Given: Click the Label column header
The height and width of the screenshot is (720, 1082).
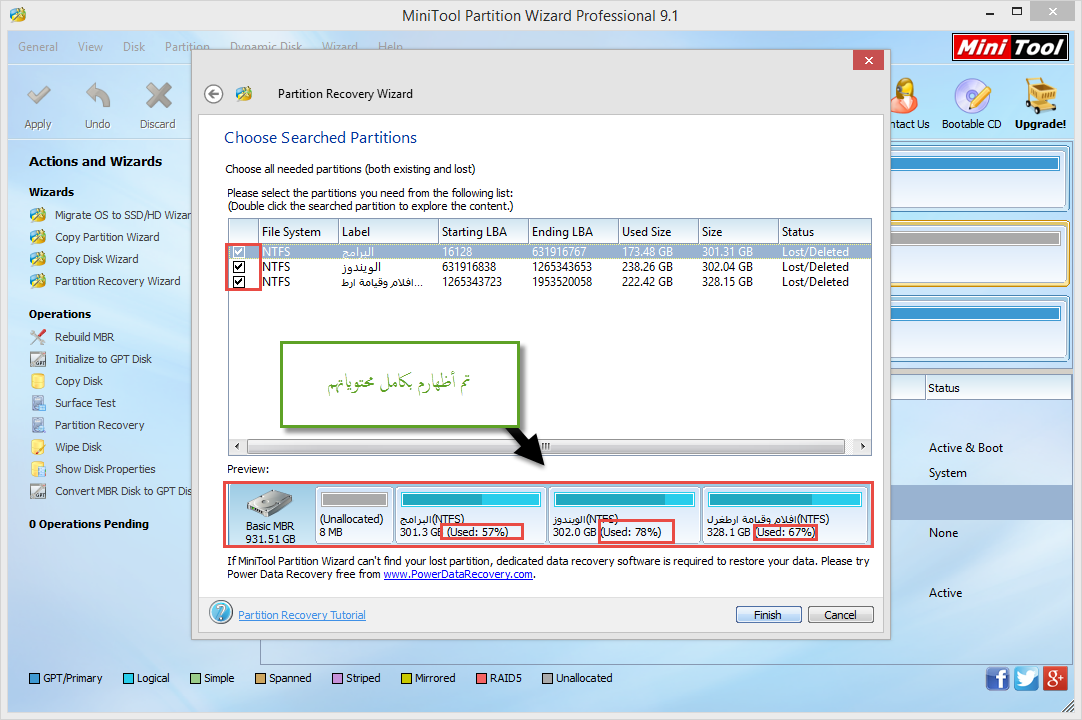Looking at the screenshot, I should tap(388, 232).
